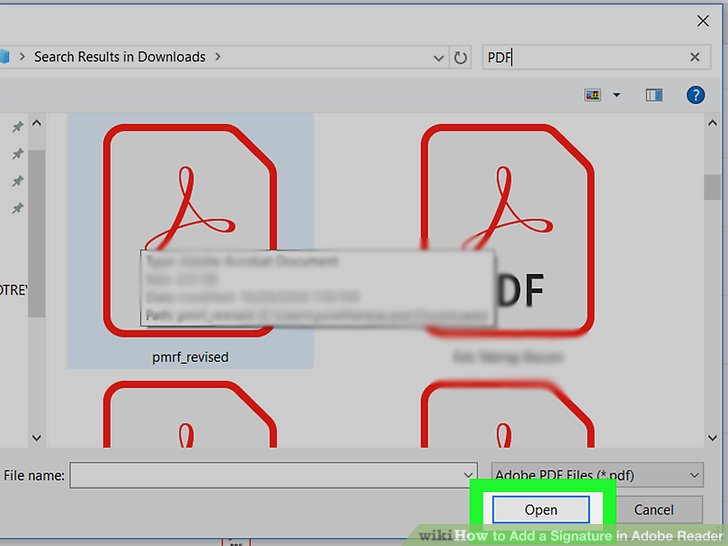
Task: Select the pmrf_revised PDF file thumbnail
Action: pyautogui.click(x=190, y=230)
